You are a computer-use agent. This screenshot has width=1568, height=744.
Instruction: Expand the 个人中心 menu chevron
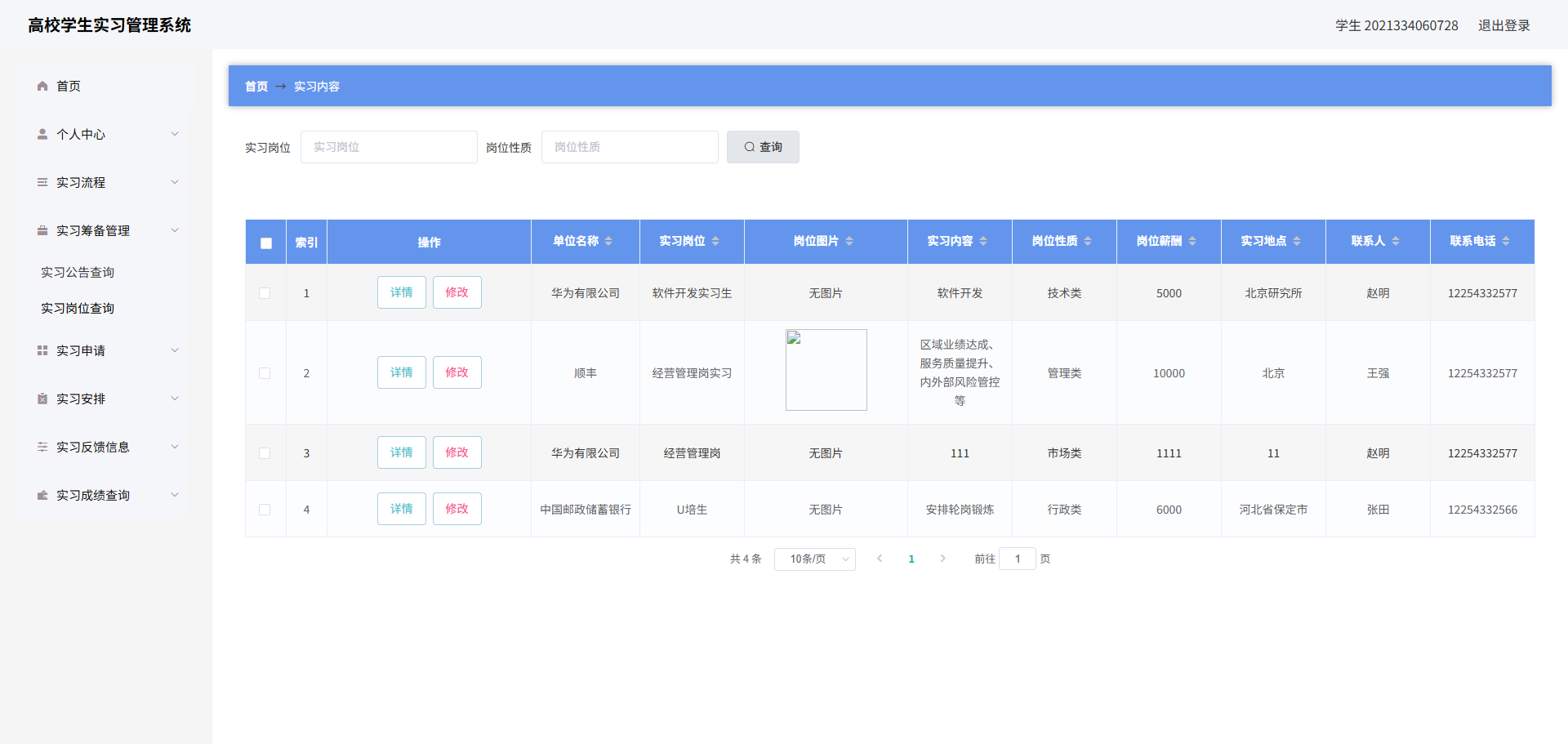[175, 134]
